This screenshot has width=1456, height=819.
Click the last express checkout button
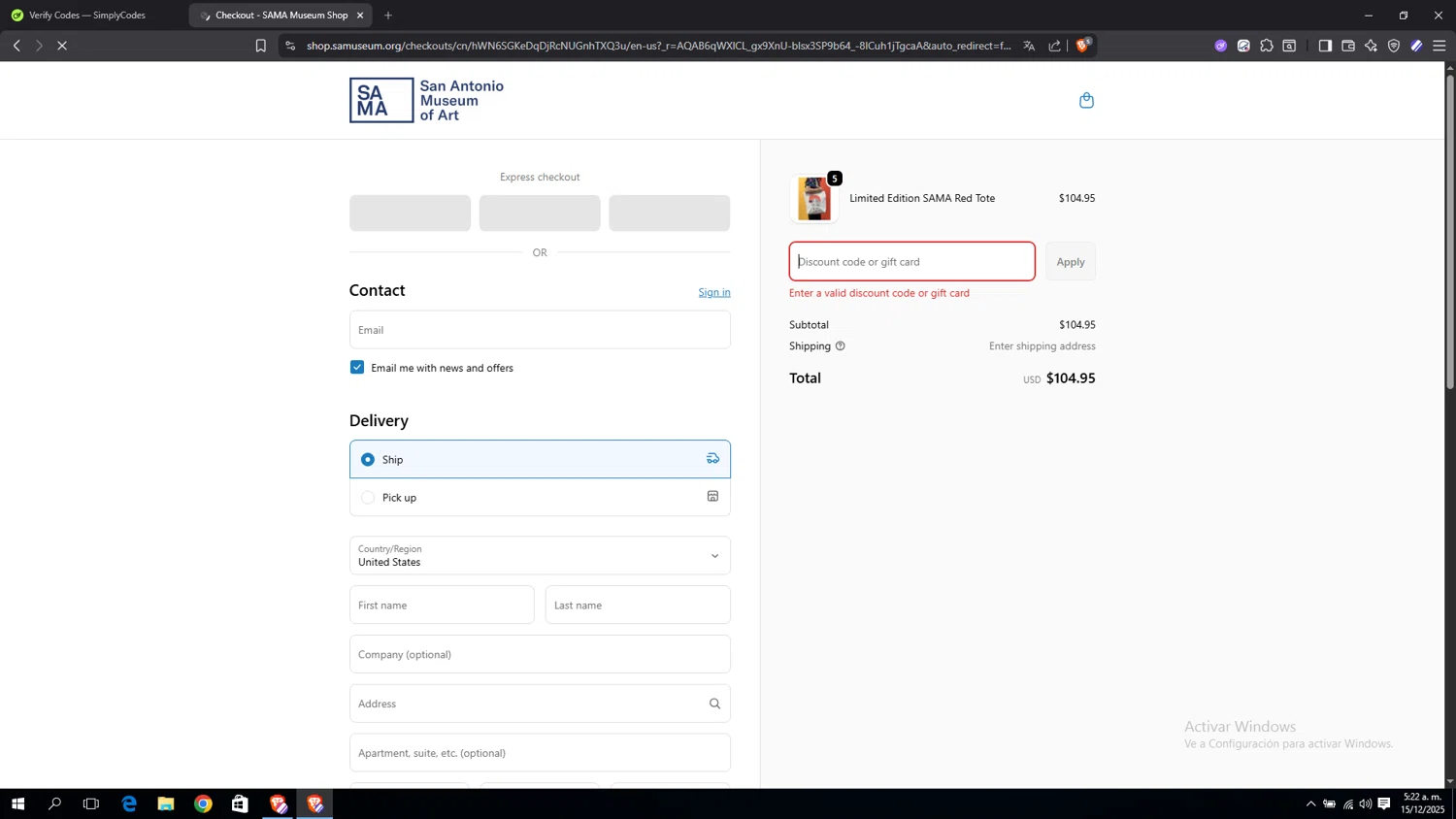(x=670, y=213)
